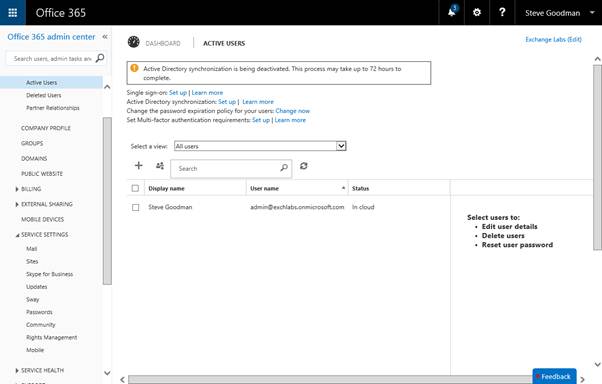Click the horizontal scrollbar left arrow
The height and width of the screenshot is (384, 602).
click(122, 379)
